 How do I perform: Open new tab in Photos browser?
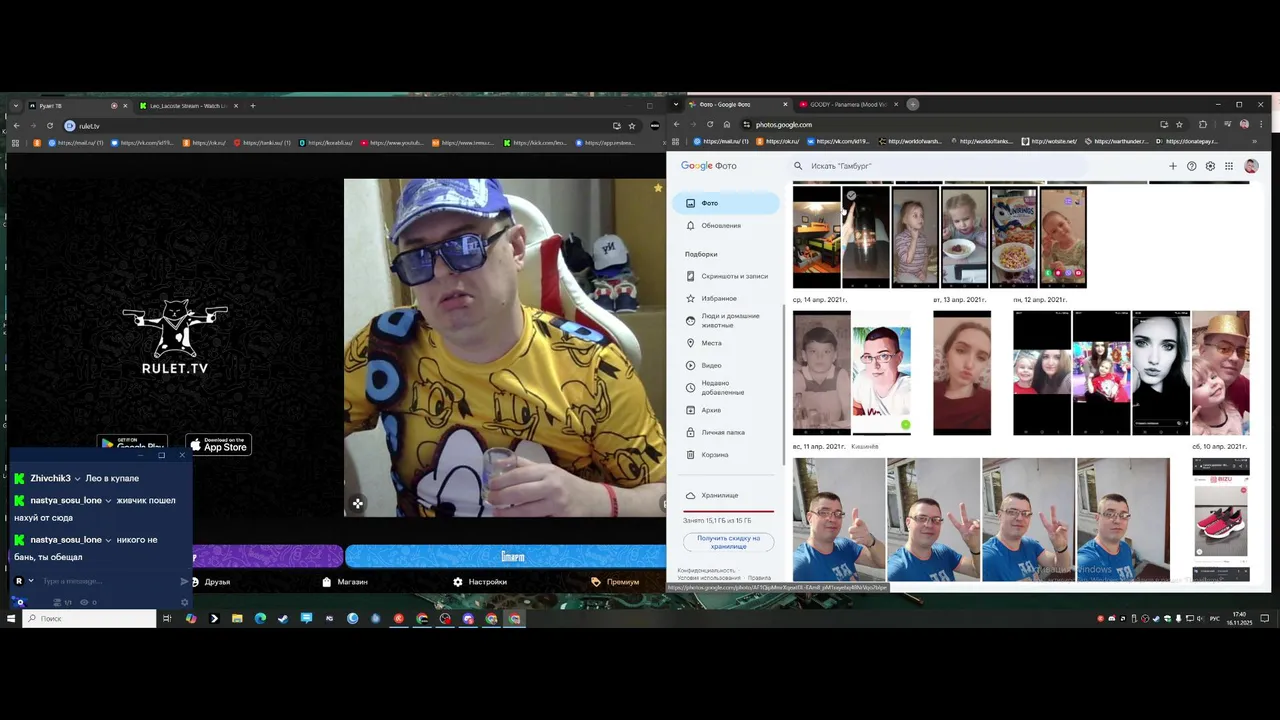pyautogui.click(x=913, y=104)
